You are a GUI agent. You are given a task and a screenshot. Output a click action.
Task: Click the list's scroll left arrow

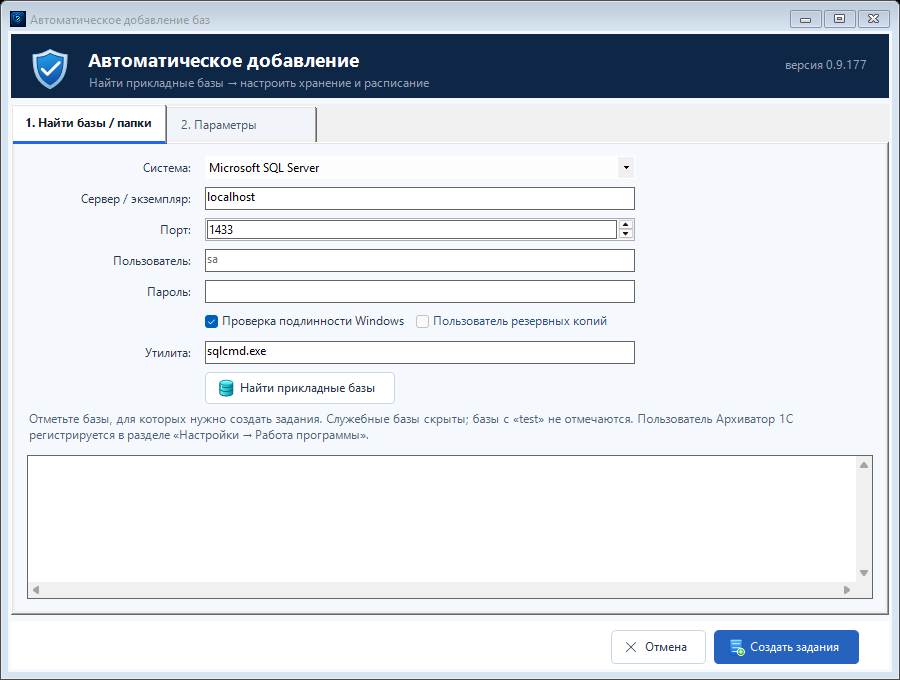point(36,590)
